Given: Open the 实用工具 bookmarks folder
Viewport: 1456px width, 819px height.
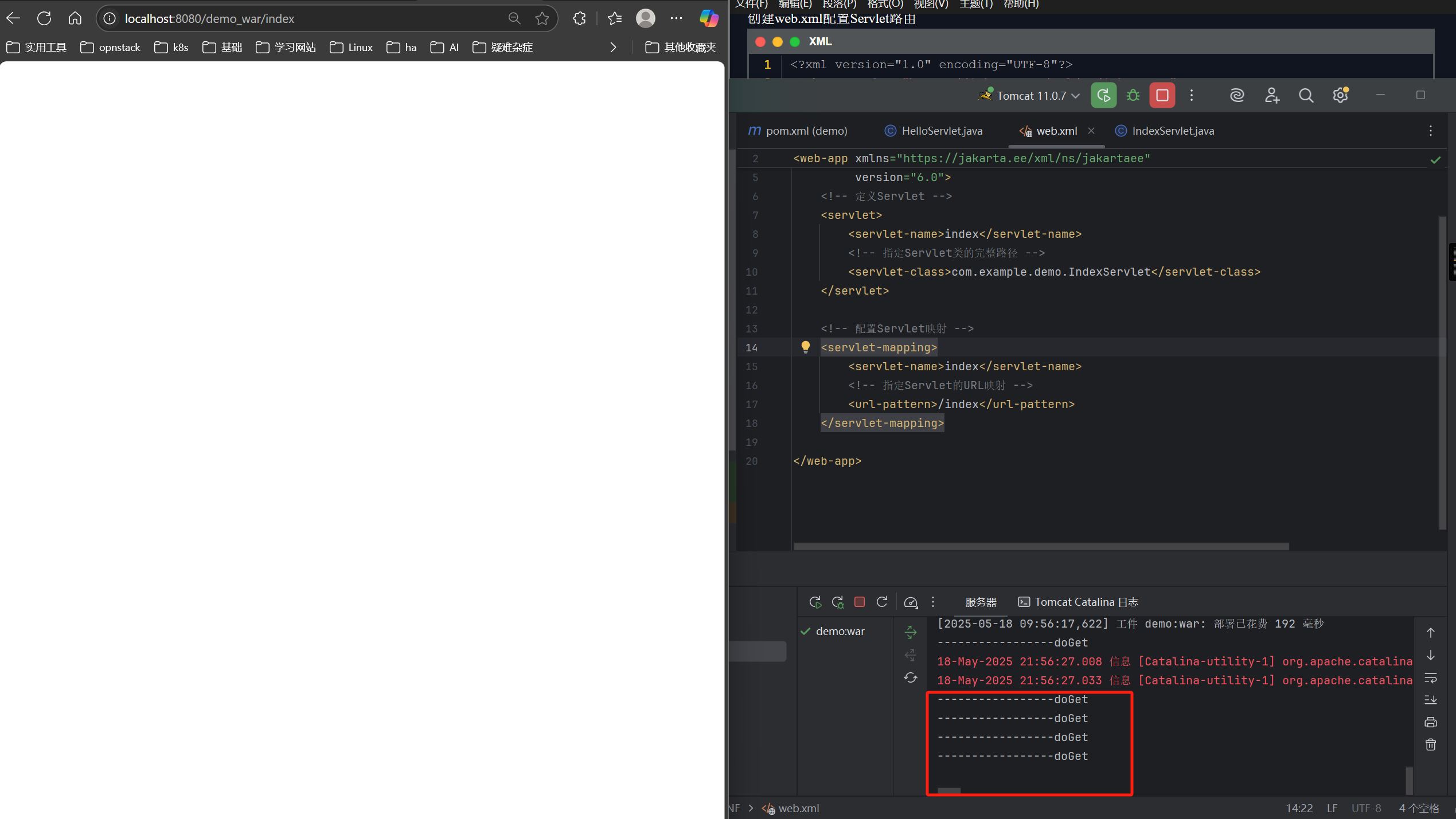Looking at the screenshot, I should 37,48.
